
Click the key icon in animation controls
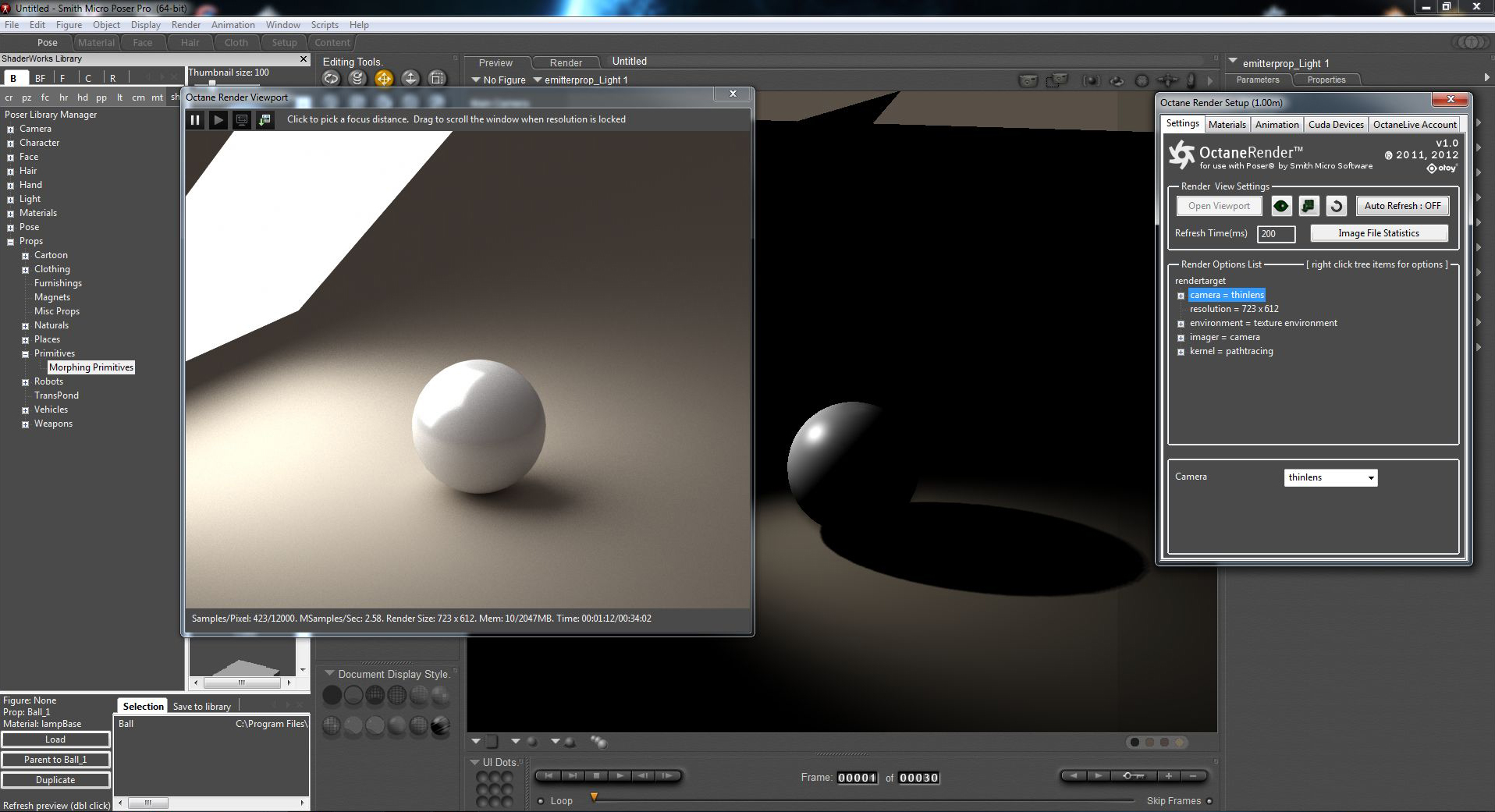point(1134,775)
